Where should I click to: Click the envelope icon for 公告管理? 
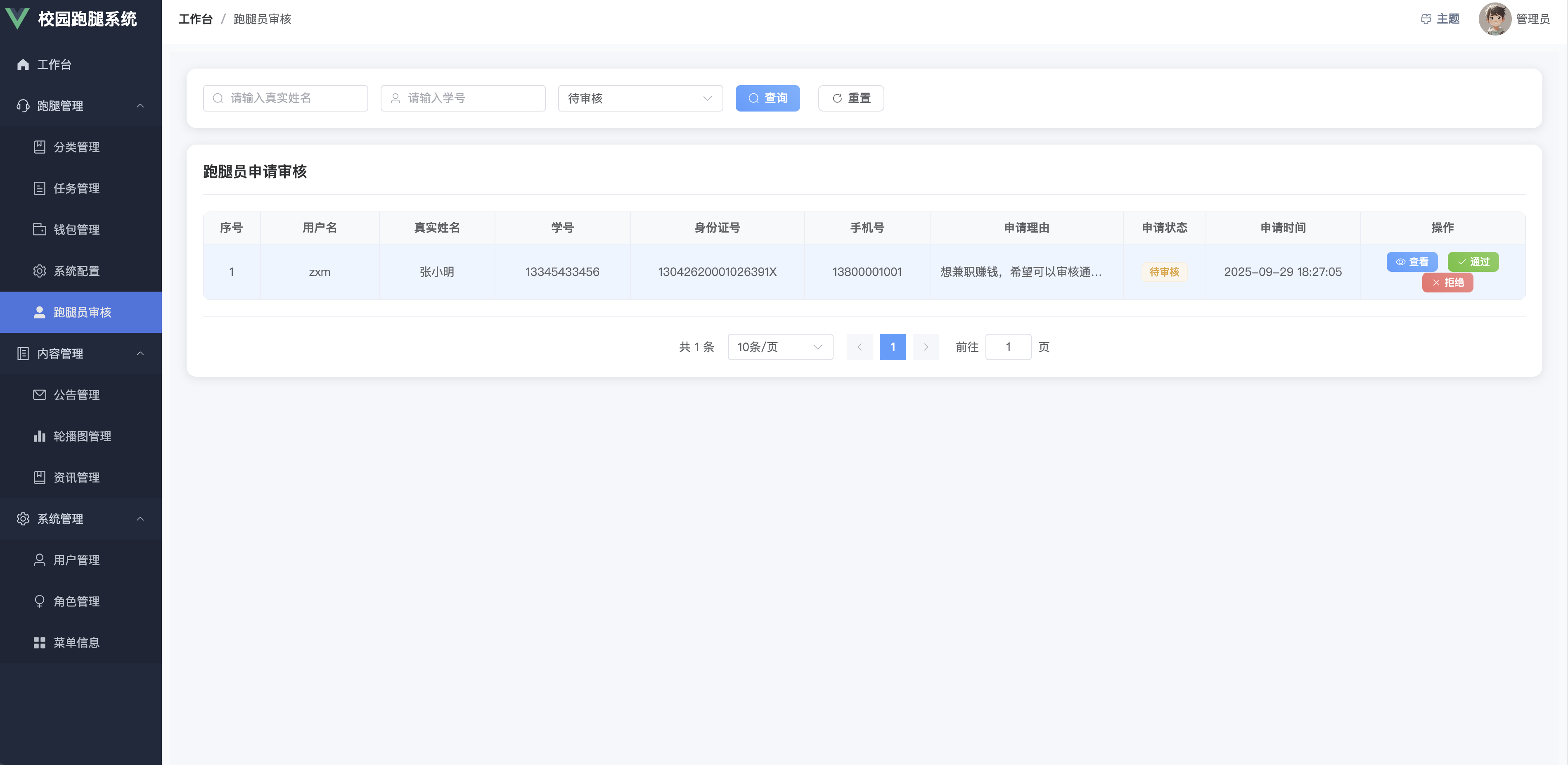click(40, 394)
